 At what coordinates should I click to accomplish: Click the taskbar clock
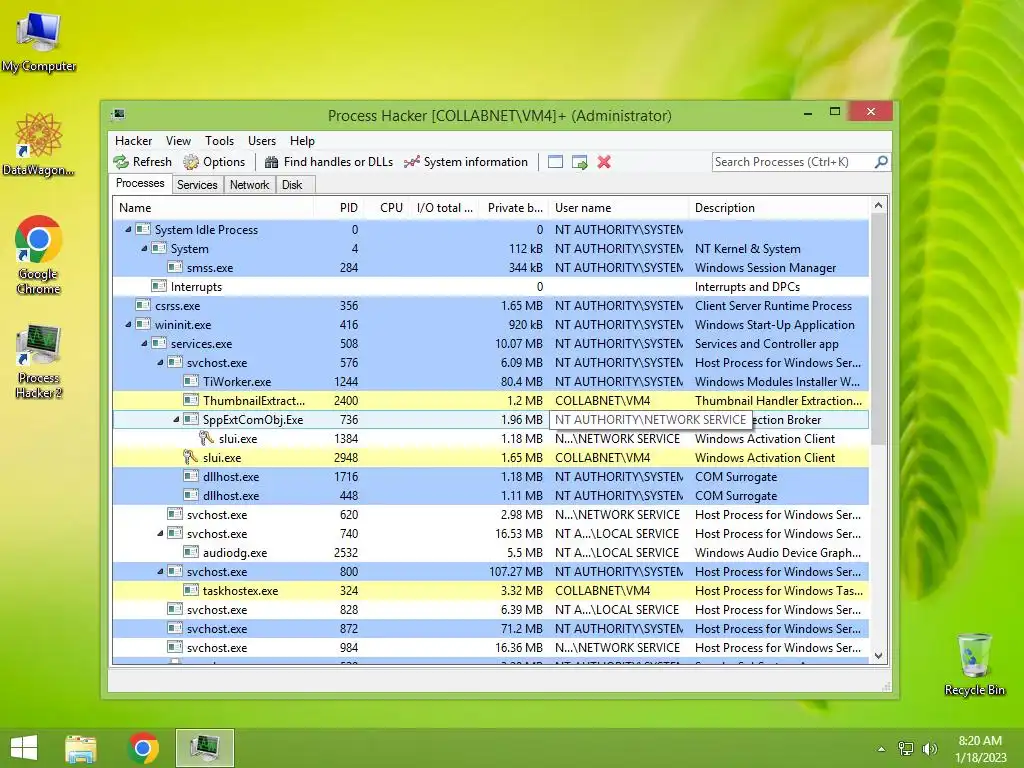tap(980, 749)
